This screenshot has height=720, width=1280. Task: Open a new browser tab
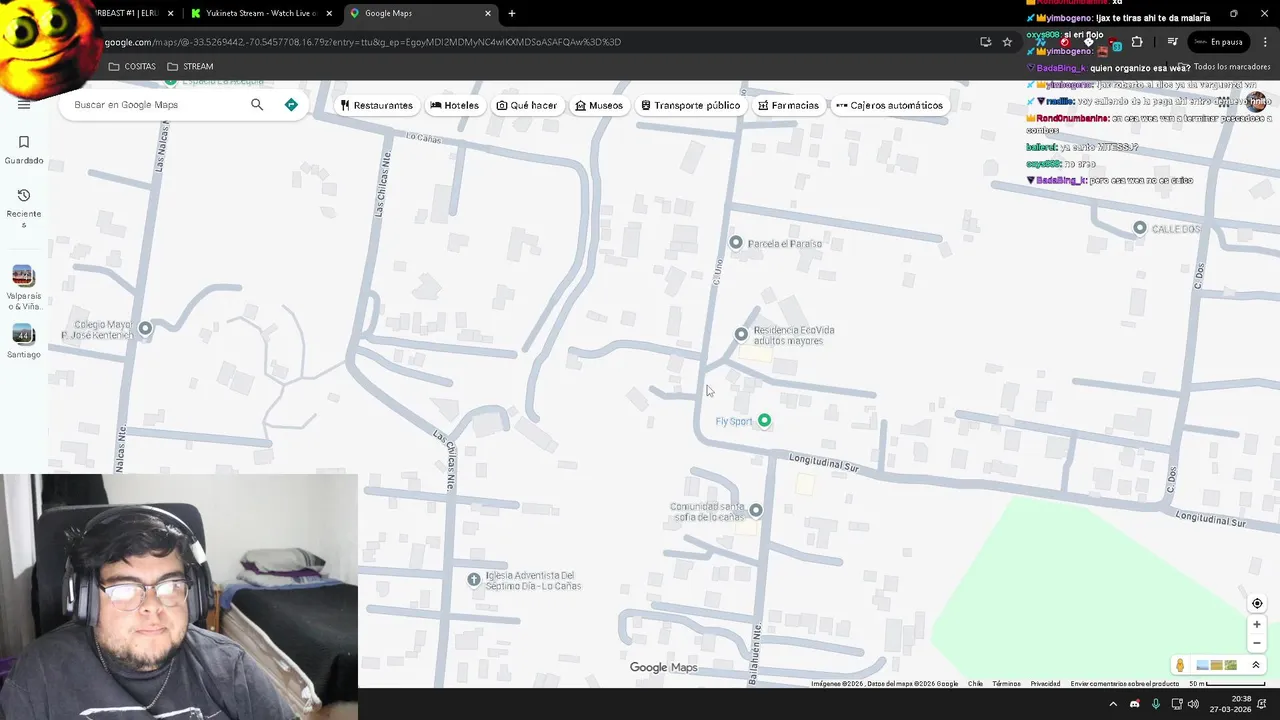(512, 13)
